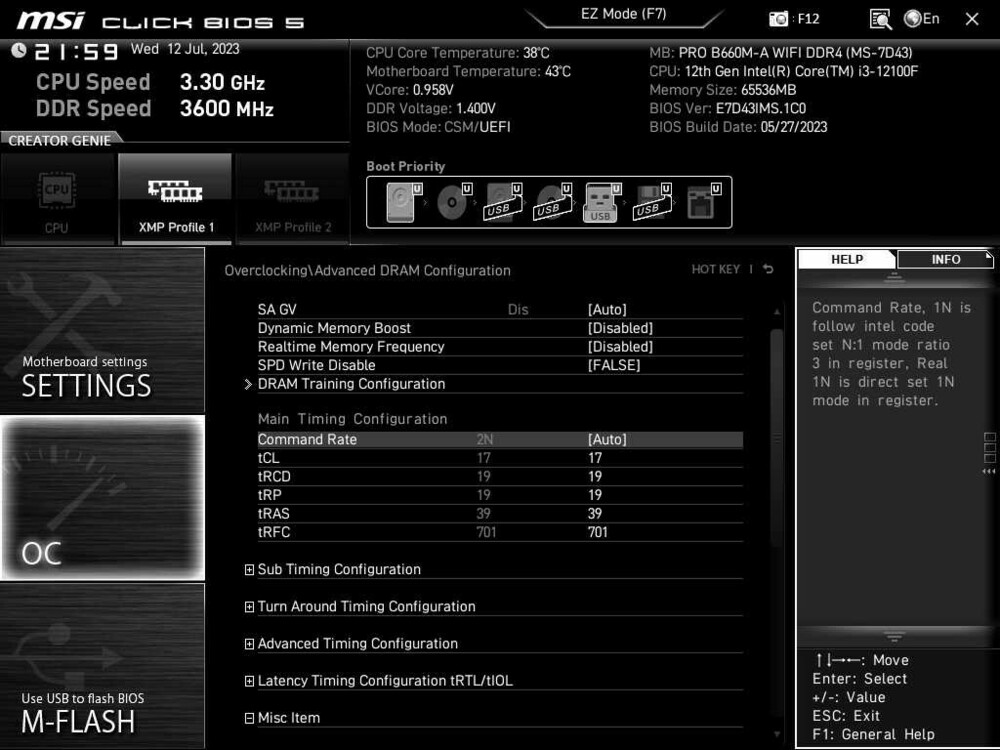Select the optical disc boot device icon
The width and height of the screenshot is (1000, 750).
pyautogui.click(x=452, y=200)
